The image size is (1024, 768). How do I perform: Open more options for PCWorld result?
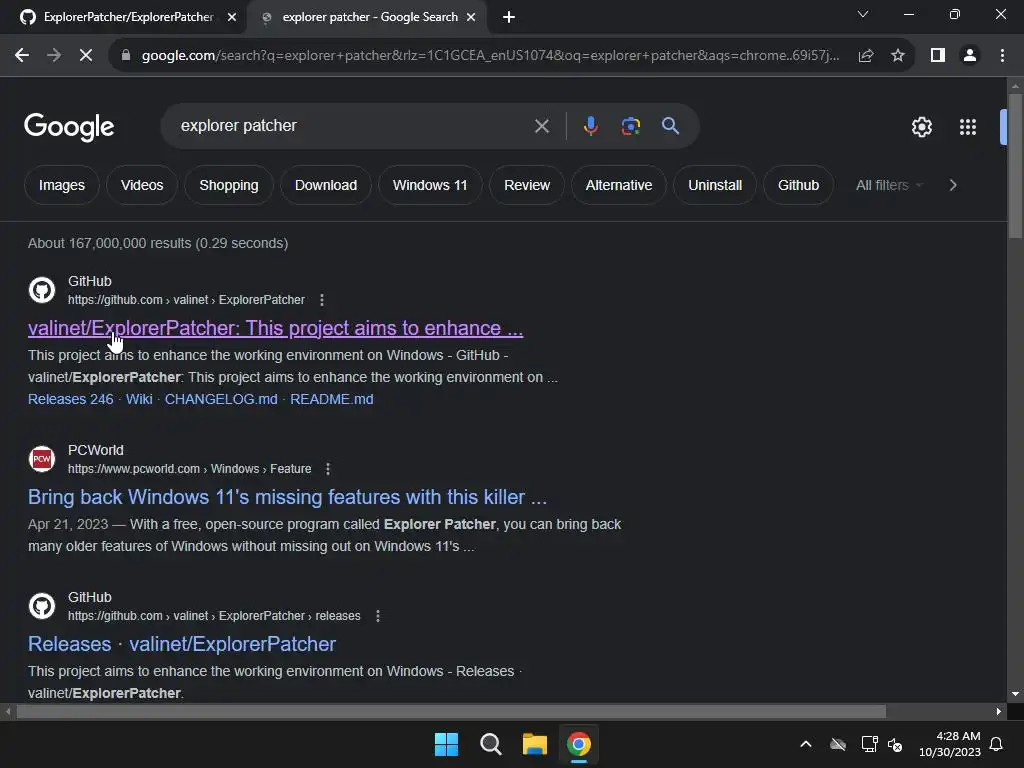328,469
